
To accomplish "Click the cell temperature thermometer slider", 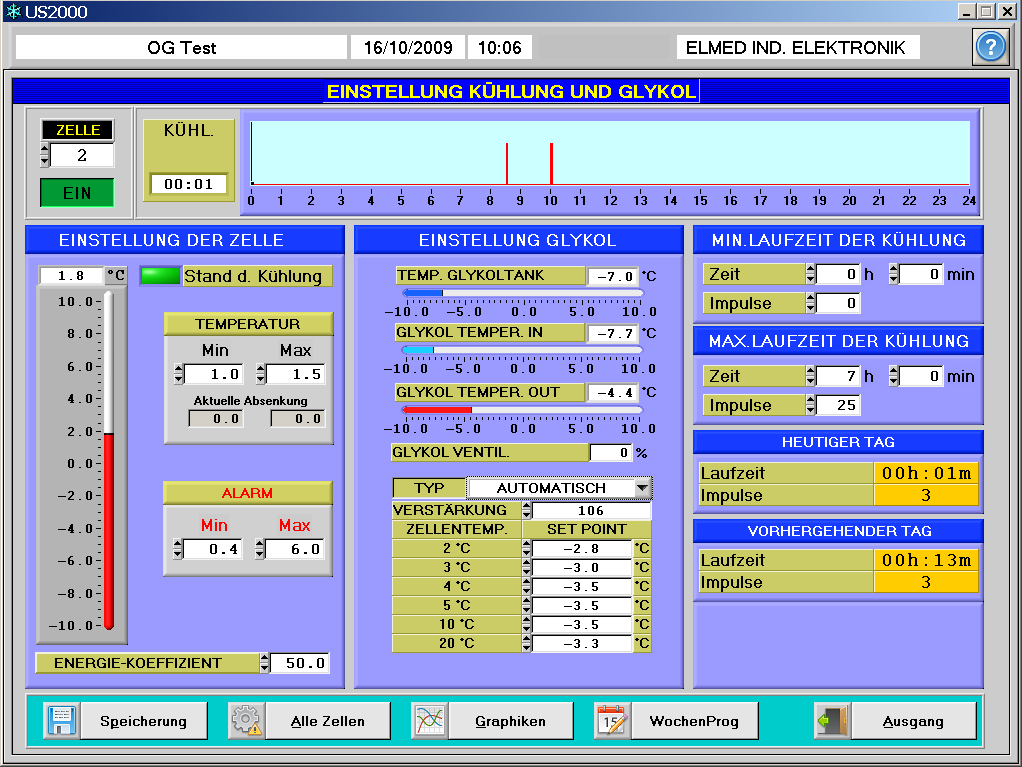I will click(x=108, y=462).
